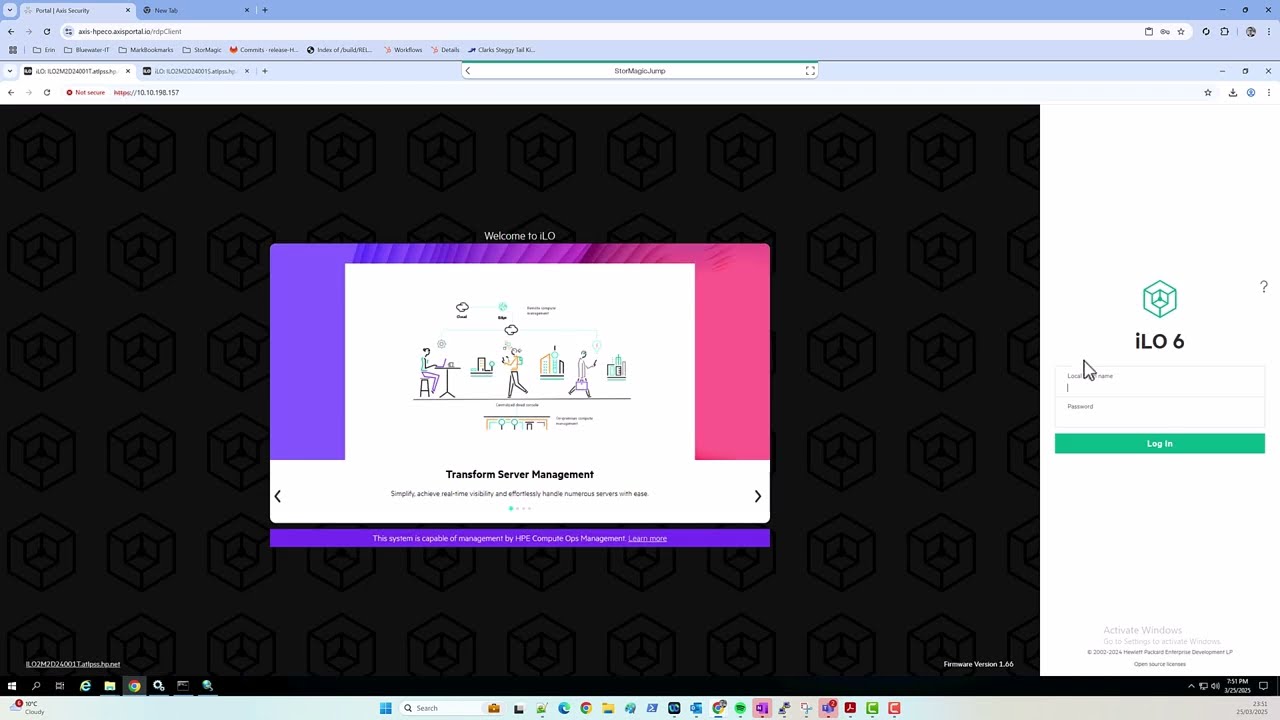Click the outer address bar site info icon
The image size is (1280, 720).
[x=69, y=31]
